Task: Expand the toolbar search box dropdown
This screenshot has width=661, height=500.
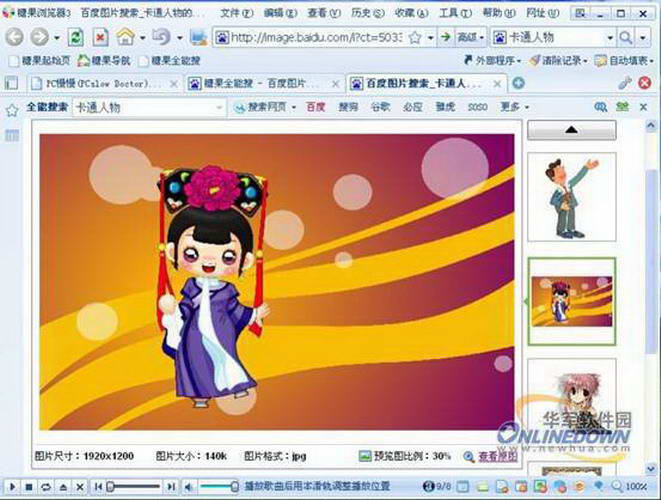Action: click(x=610, y=38)
